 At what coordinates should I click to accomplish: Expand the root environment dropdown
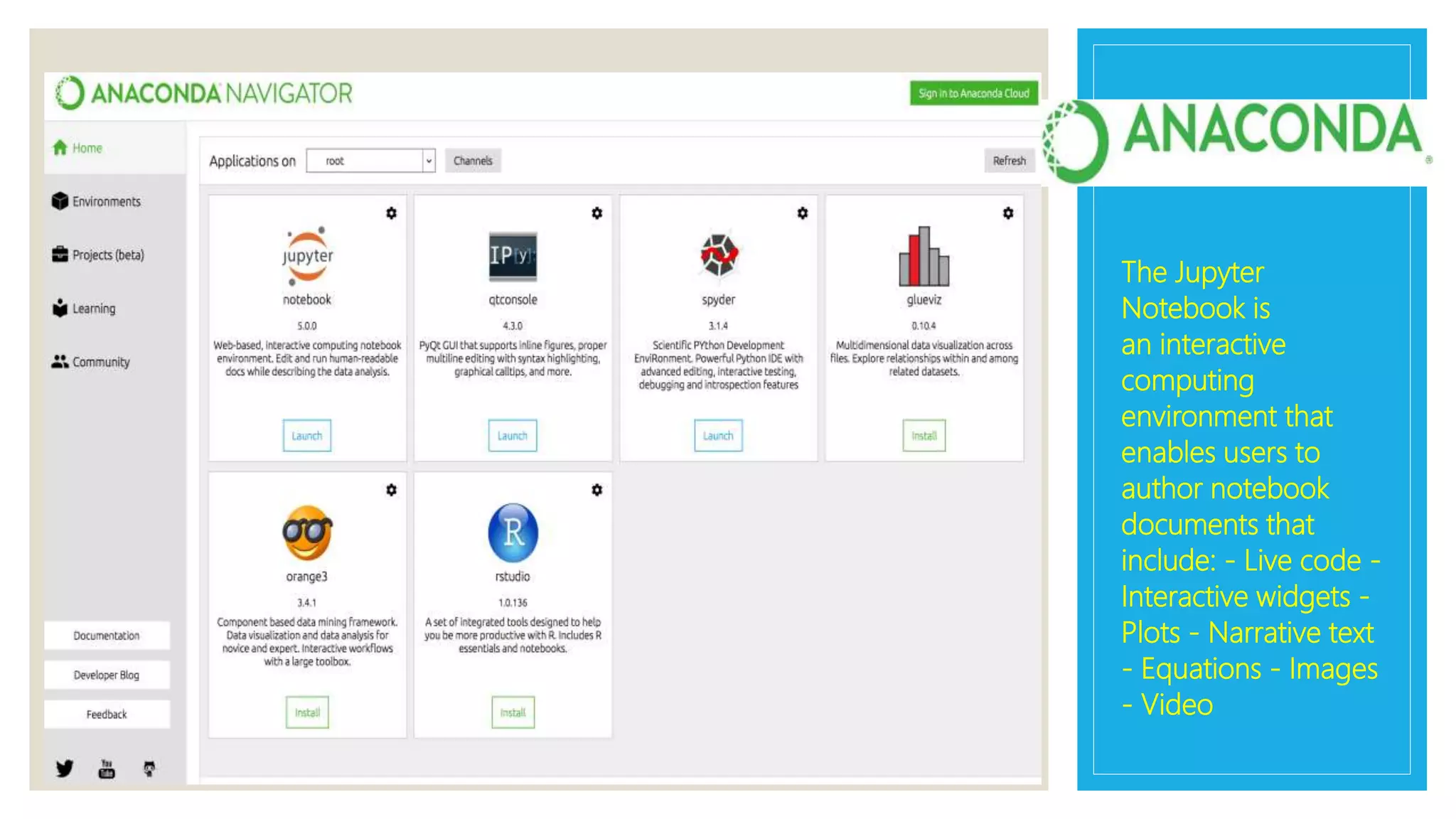(x=370, y=161)
